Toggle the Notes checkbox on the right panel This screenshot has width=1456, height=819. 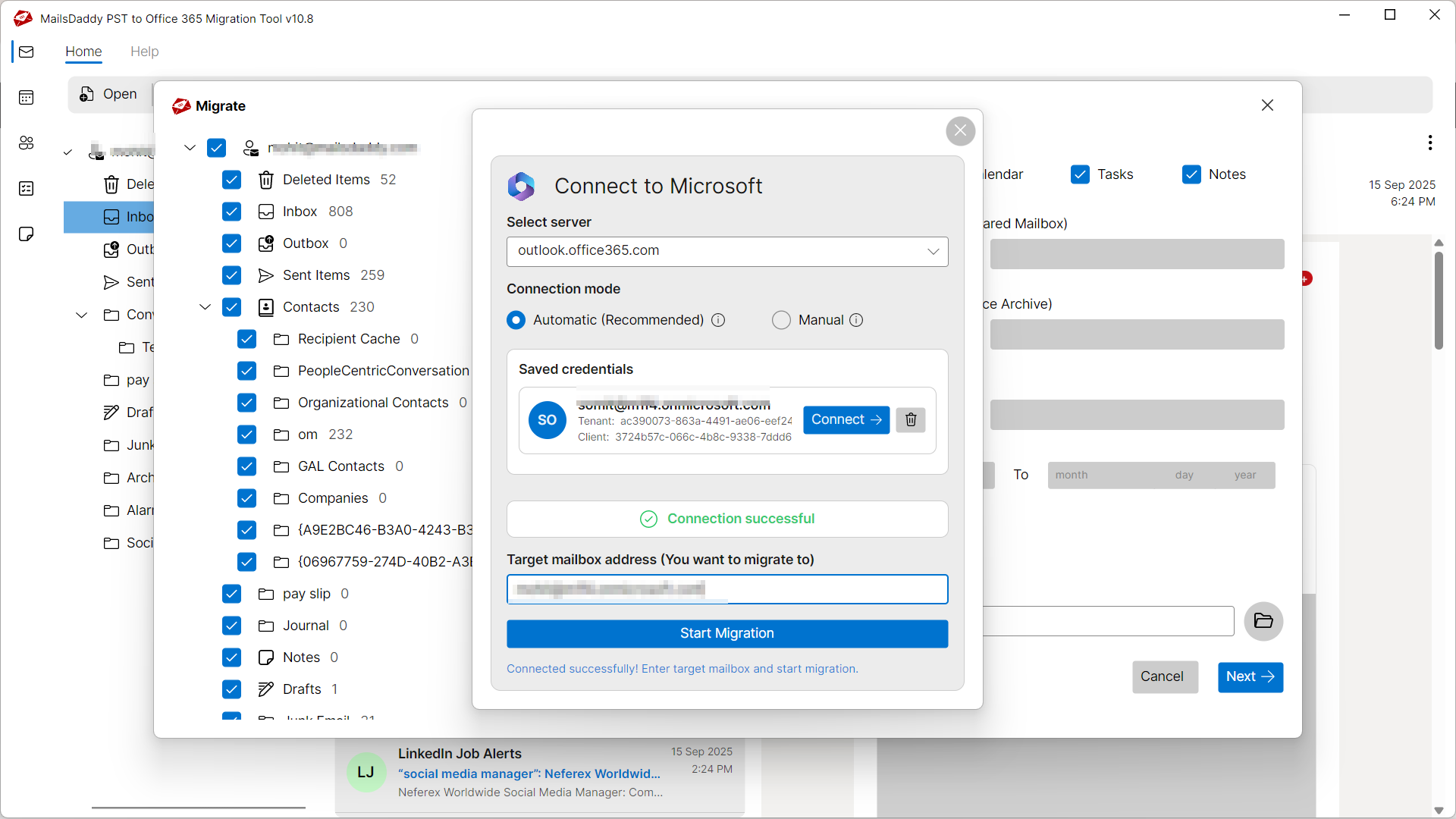click(x=1192, y=174)
